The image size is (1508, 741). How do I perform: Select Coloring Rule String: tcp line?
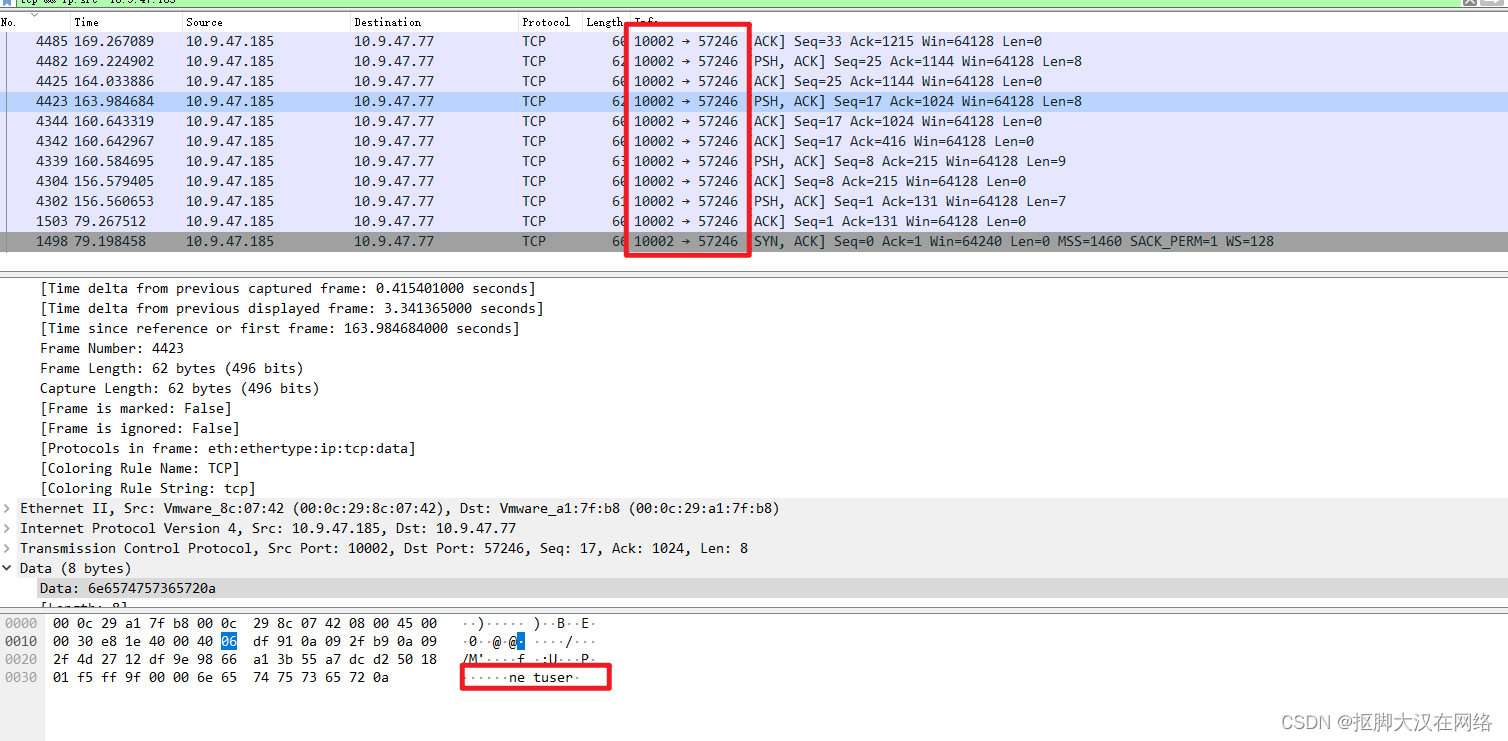tap(148, 488)
